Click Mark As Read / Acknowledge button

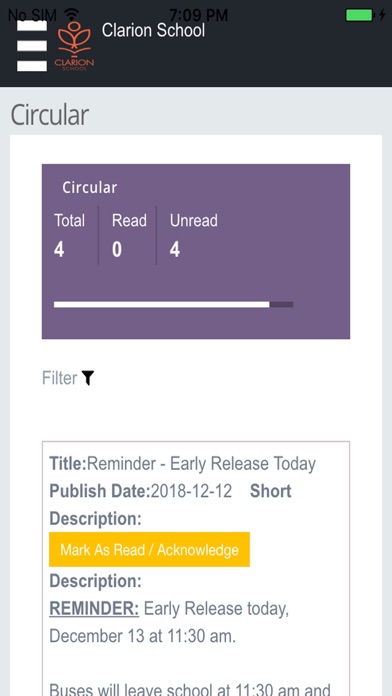[x=149, y=550]
